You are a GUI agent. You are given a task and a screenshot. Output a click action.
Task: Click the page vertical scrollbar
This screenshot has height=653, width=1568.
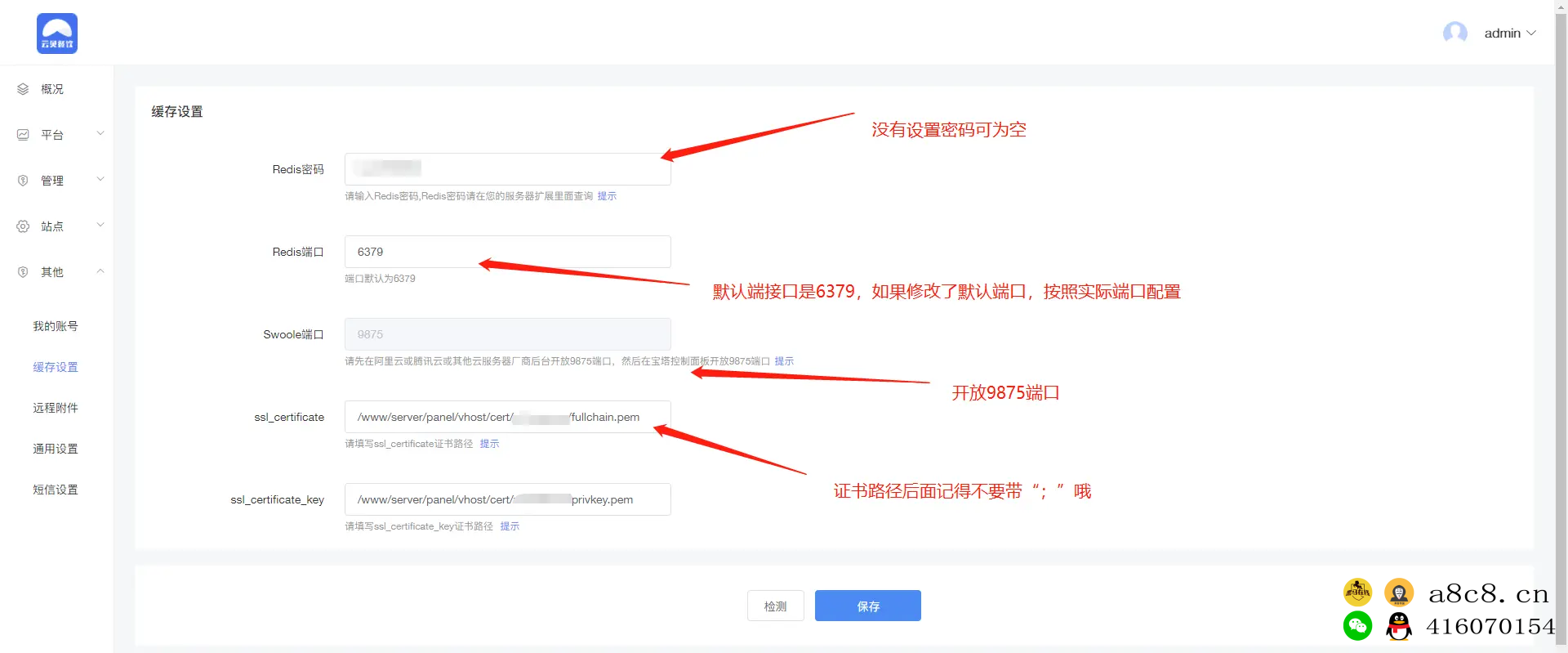coord(1561,327)
